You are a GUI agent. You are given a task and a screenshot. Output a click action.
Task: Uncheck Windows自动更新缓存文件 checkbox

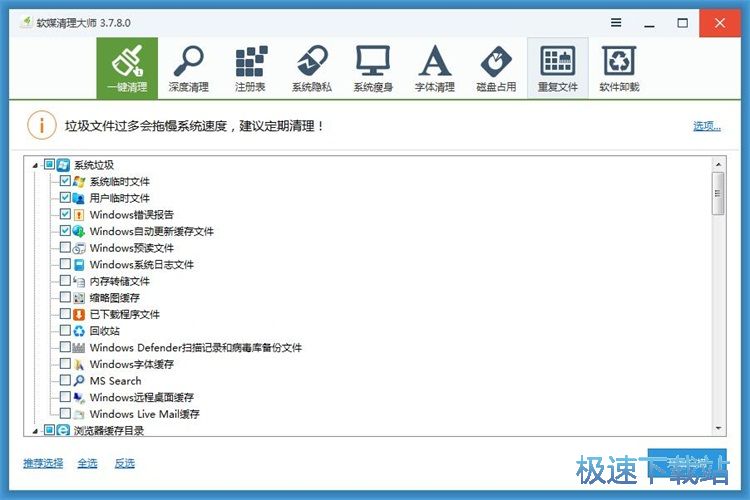65,231
